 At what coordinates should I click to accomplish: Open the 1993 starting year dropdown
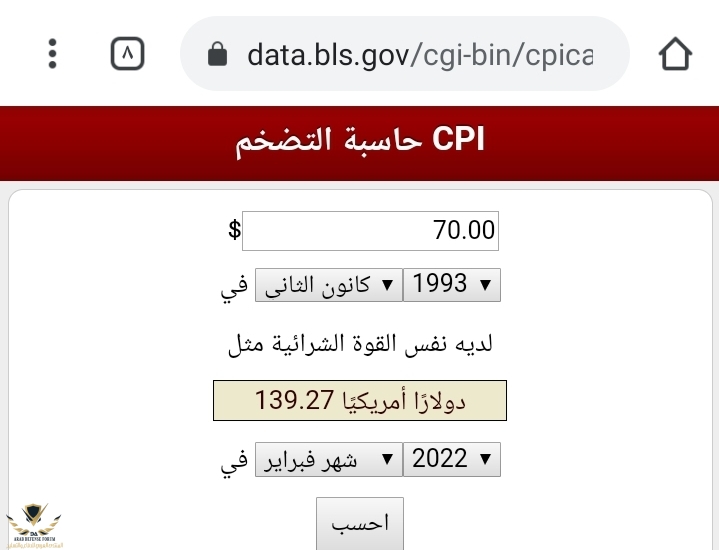pyautogui.click(x=451, y=285)
